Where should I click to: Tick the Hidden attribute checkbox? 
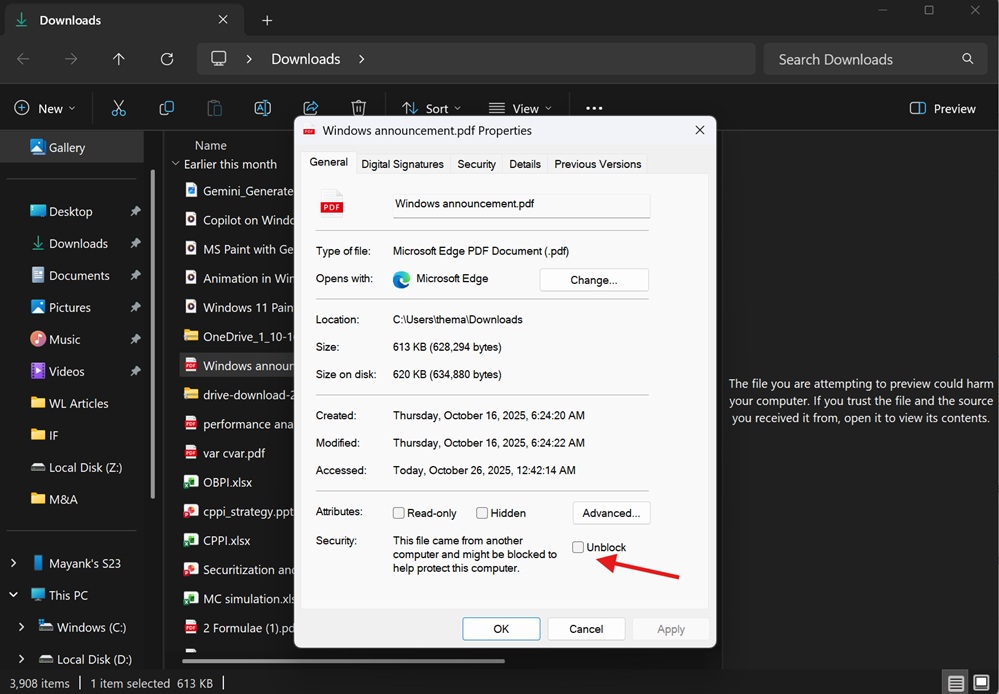tap(482, 513)
